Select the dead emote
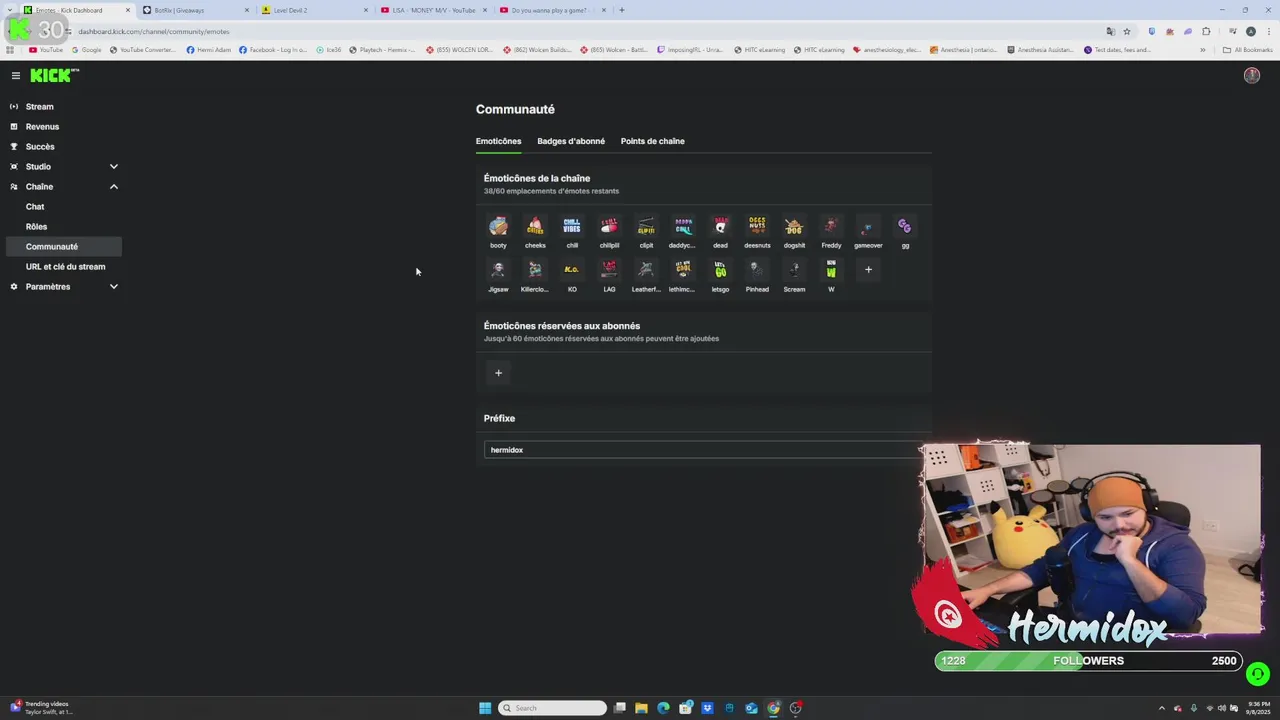Screen dimensions: 1280x720 pyautogui.click(x=720, y=226)
